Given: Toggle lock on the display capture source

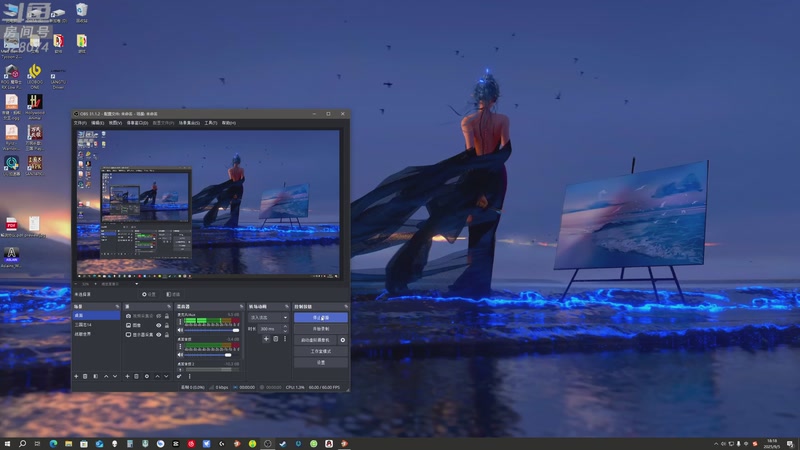Looking at the screenshot, I should [x=167, y=335].
